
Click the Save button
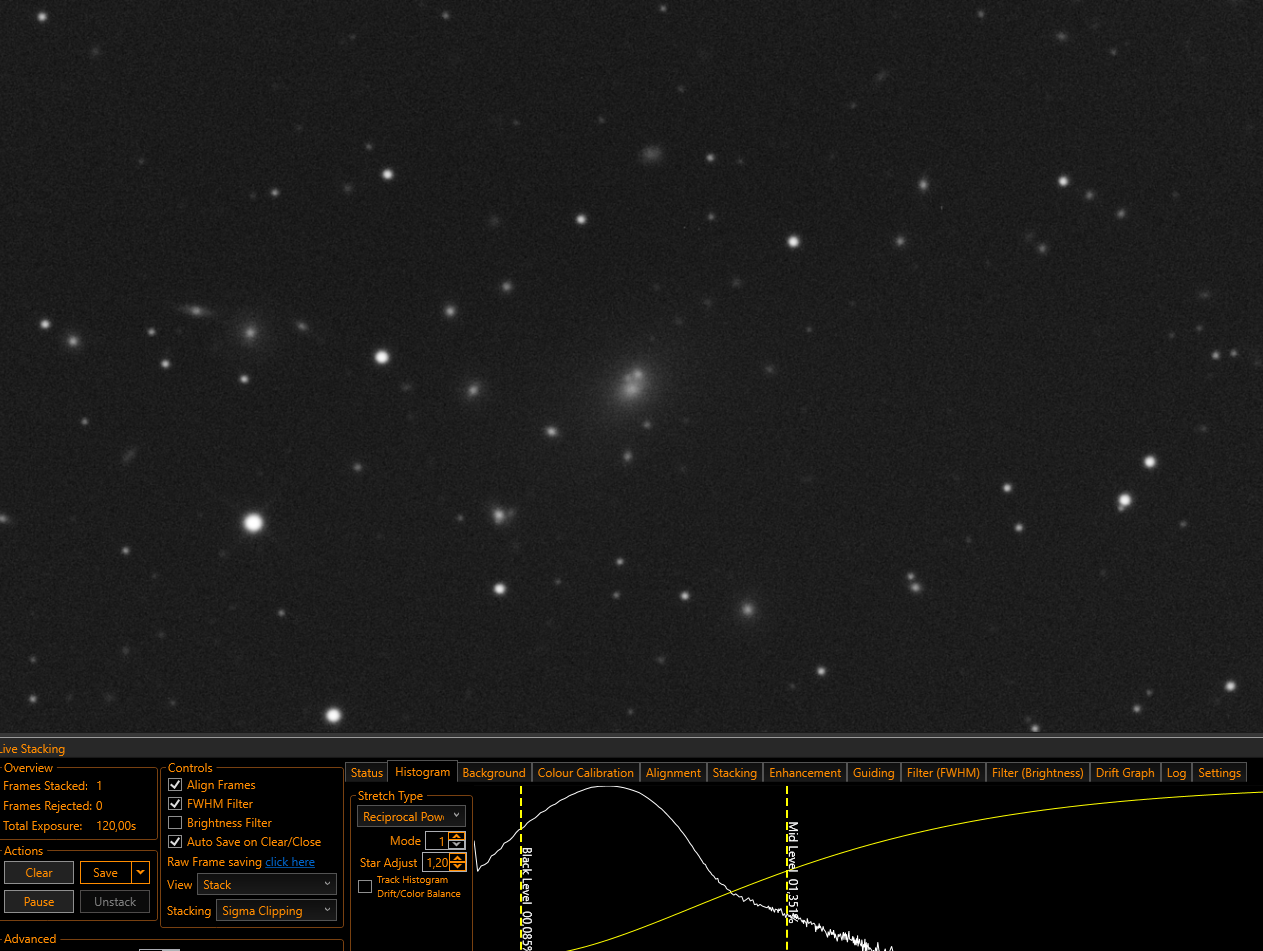[x=106, y=873]
